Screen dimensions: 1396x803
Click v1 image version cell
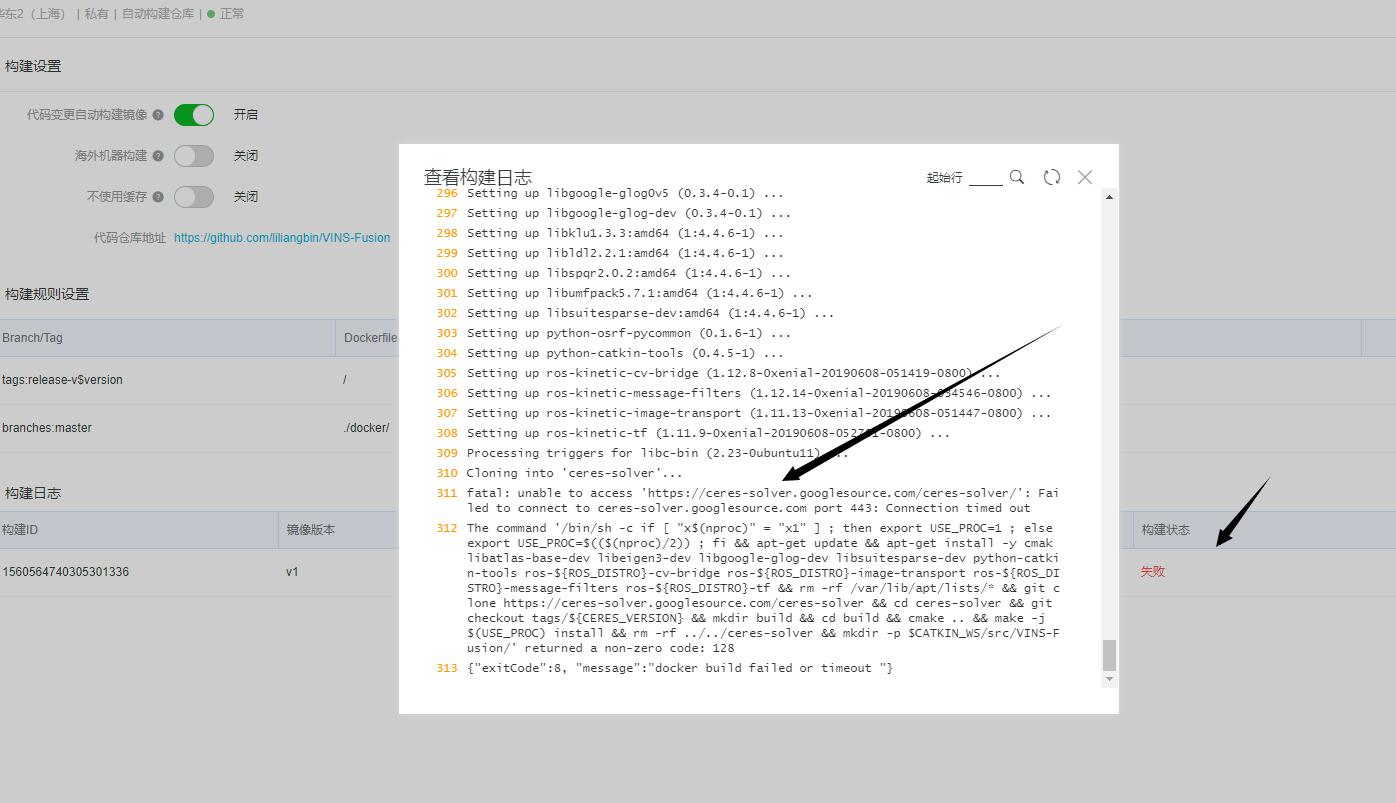tap(292, 572)
